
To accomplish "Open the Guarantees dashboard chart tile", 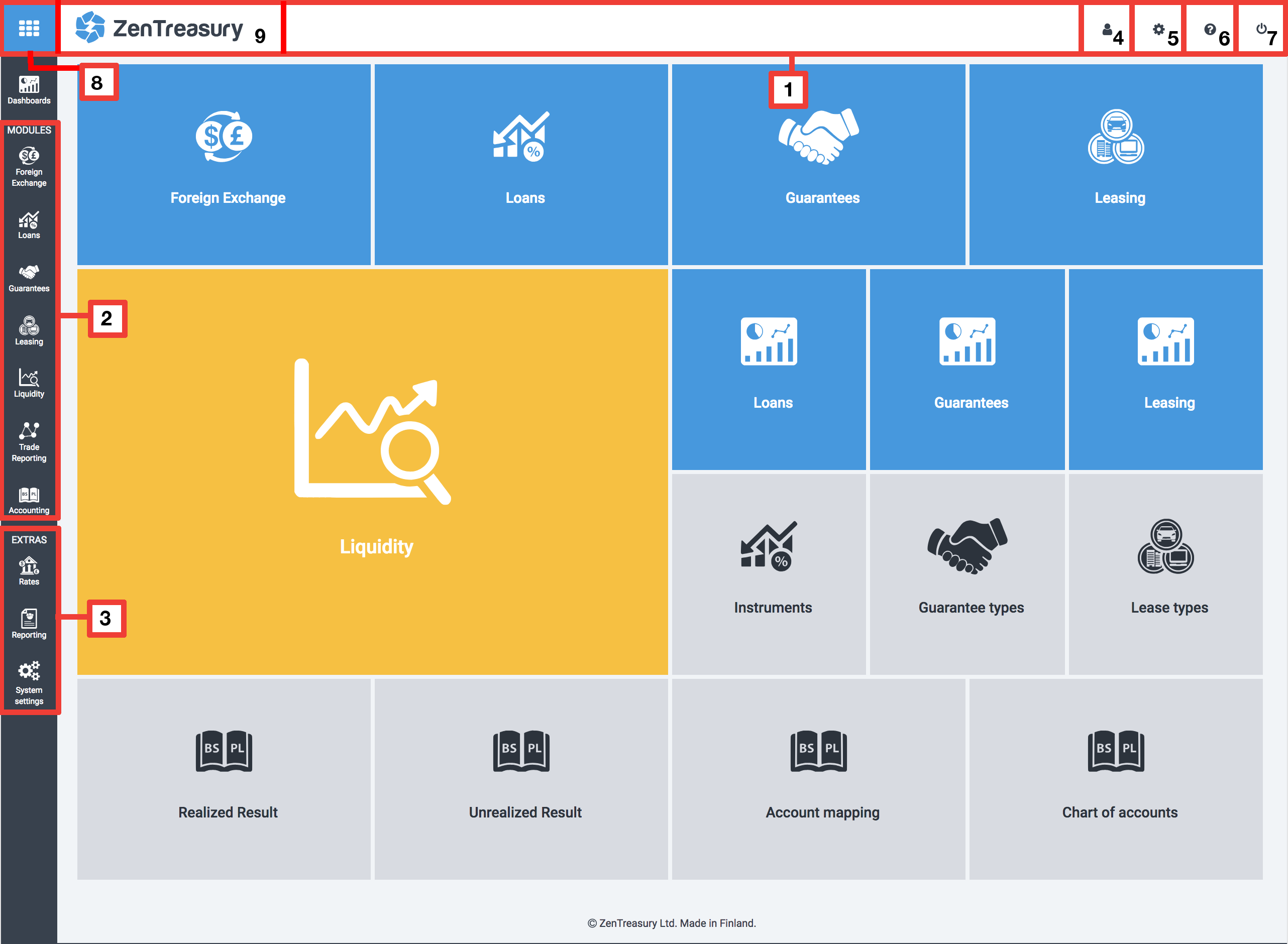I will pyautogui.click(x=967, y=369).
